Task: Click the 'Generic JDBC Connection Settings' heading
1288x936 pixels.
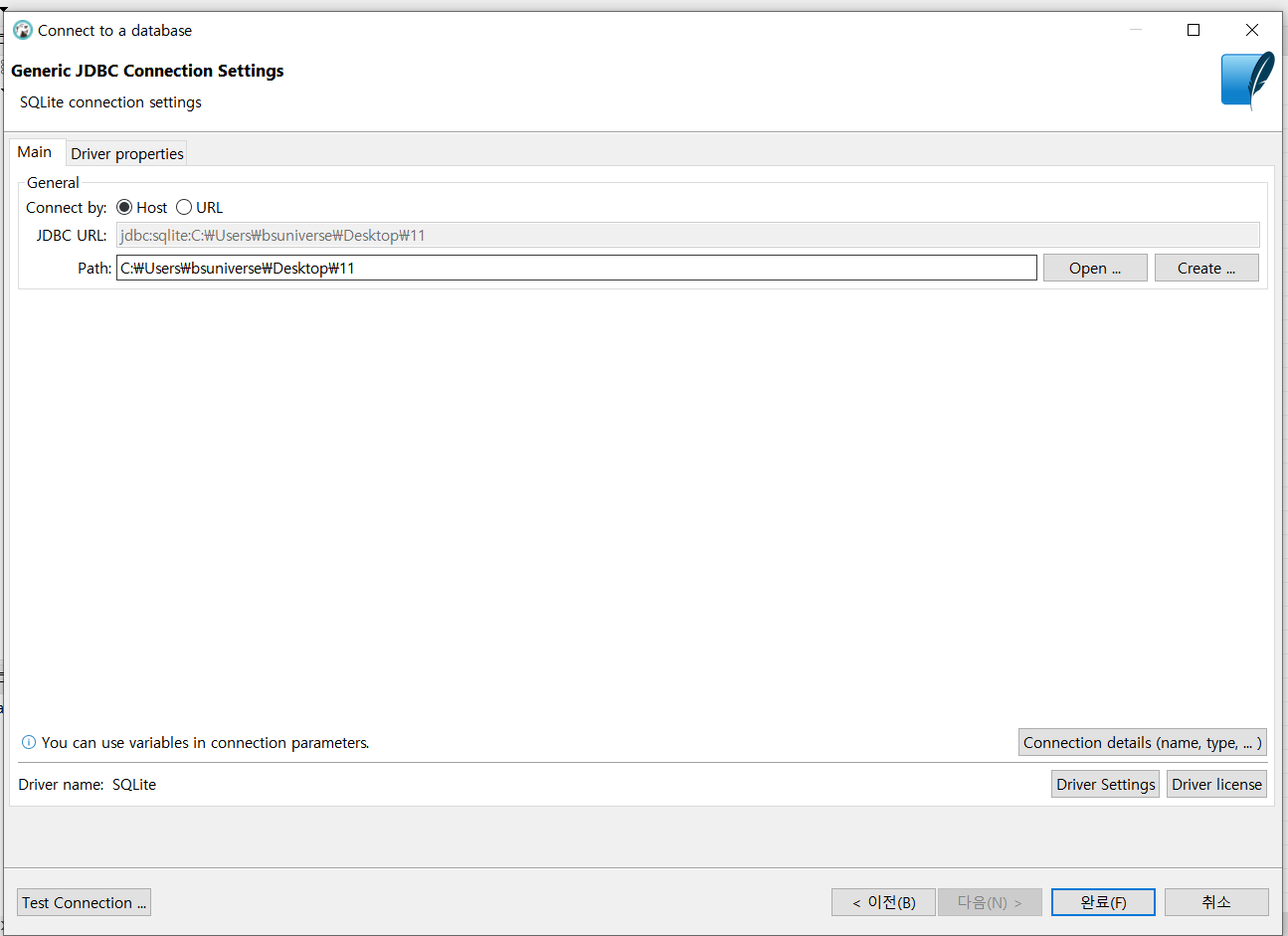Action: click(147, 71)
